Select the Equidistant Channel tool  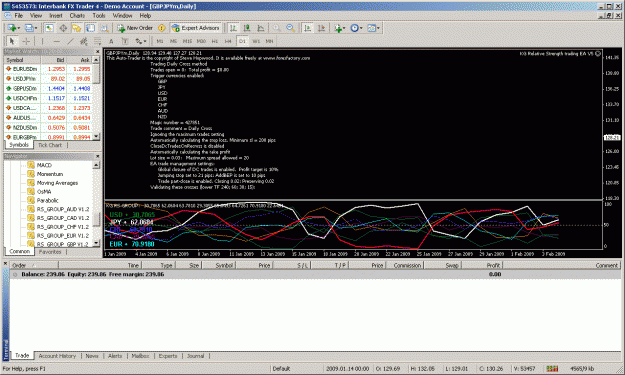[84, 41]
